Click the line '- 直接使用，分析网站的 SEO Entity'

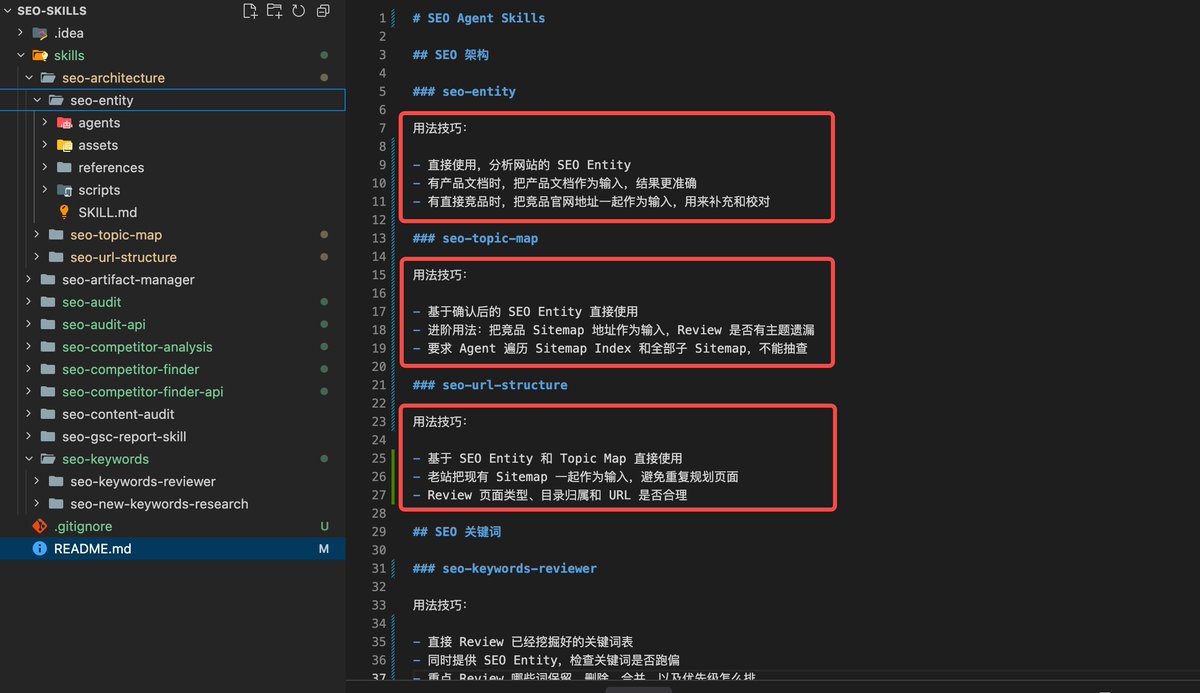(x=522, y=165)
